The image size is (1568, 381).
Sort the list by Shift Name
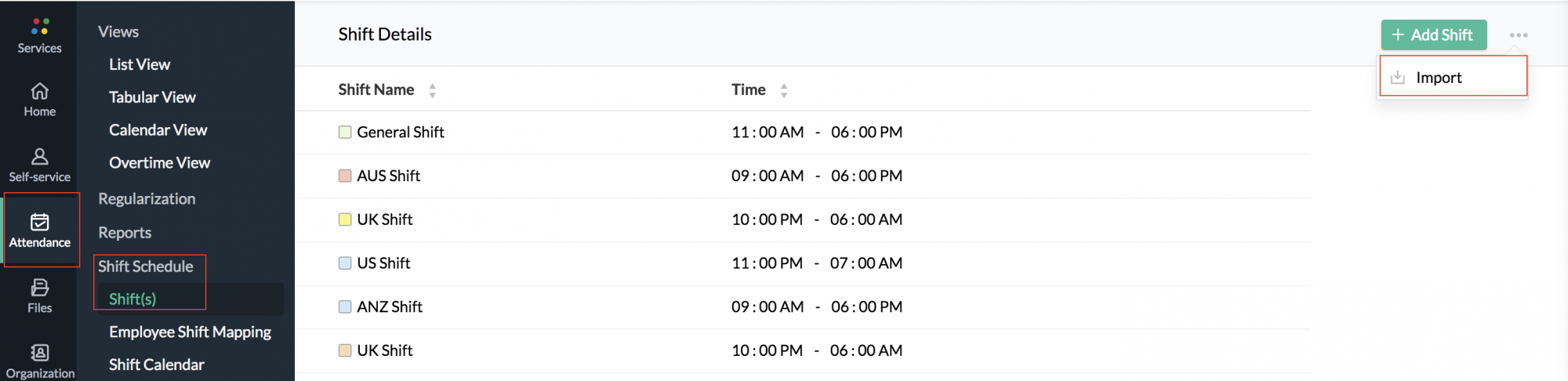pos(432,91)
